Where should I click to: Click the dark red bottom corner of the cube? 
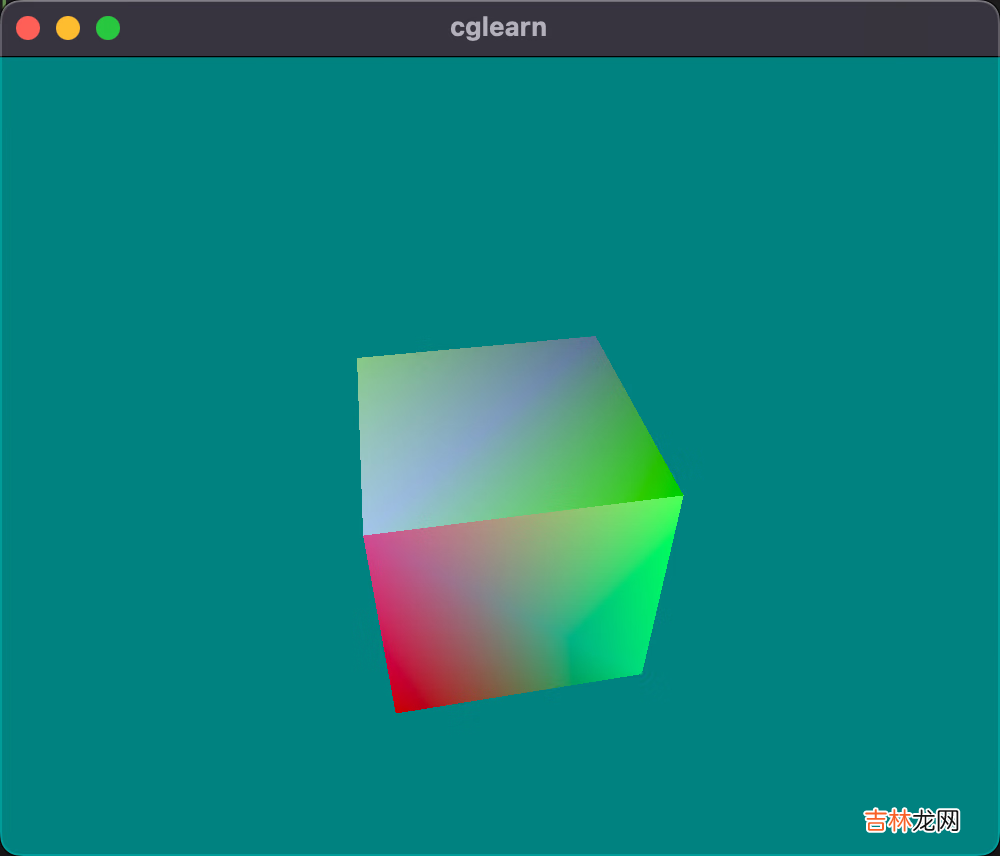(x=400, y=706)
